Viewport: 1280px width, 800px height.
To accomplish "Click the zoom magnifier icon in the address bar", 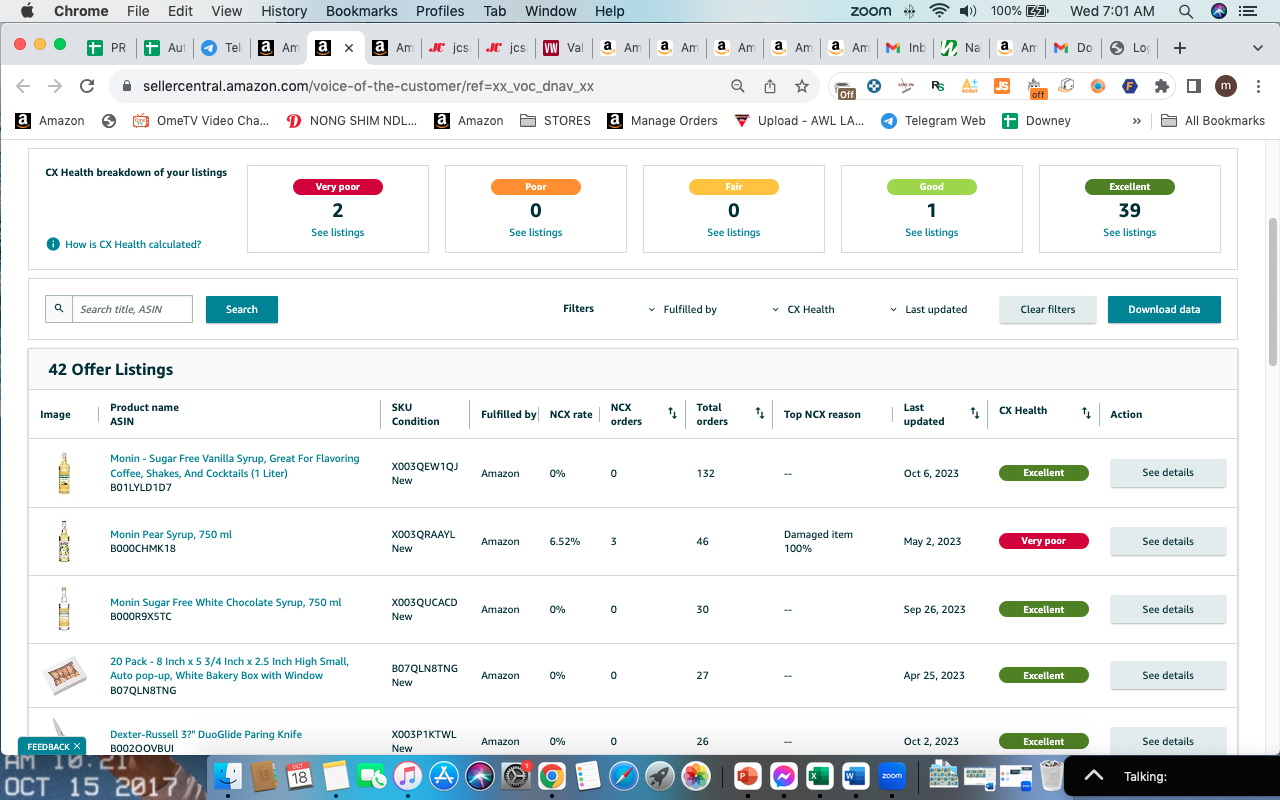I will point(738,86).
